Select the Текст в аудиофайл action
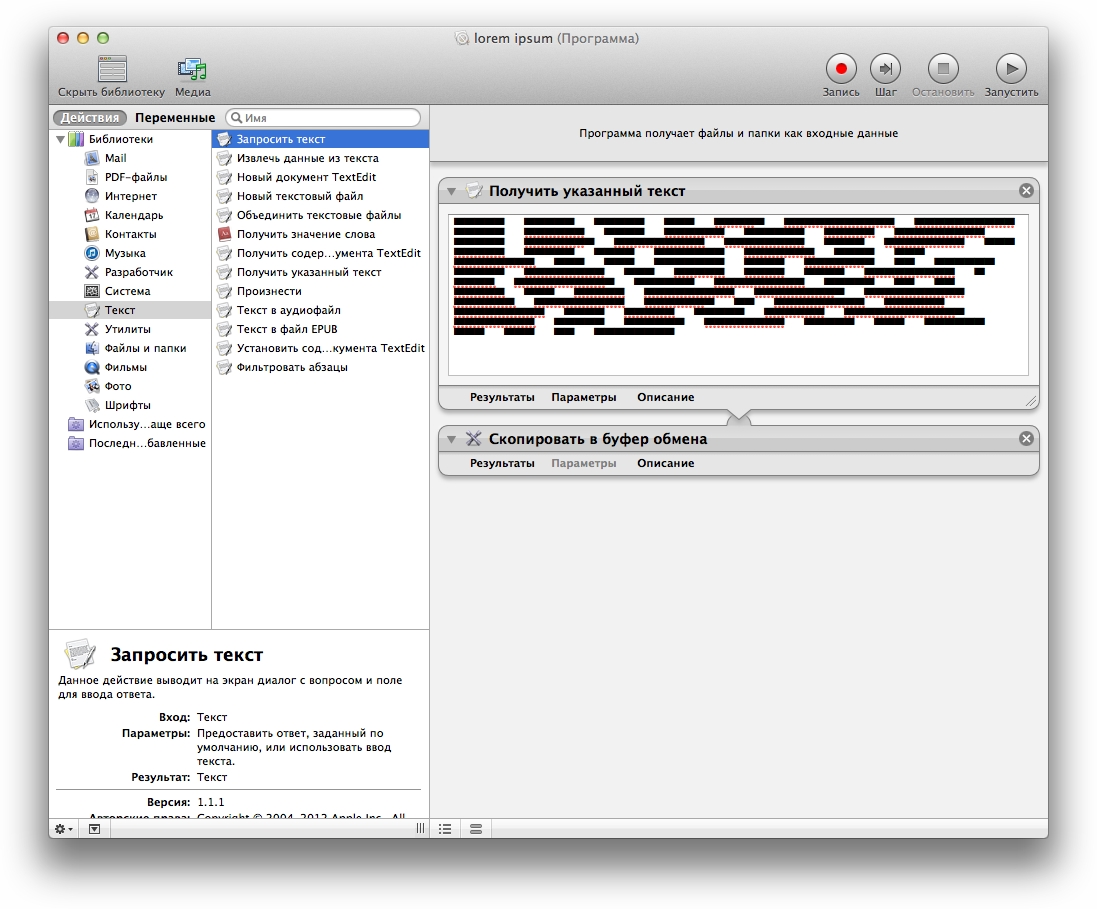Image resolution: width=1097 pixels, height=909 pixels. (x=320, y=309)
